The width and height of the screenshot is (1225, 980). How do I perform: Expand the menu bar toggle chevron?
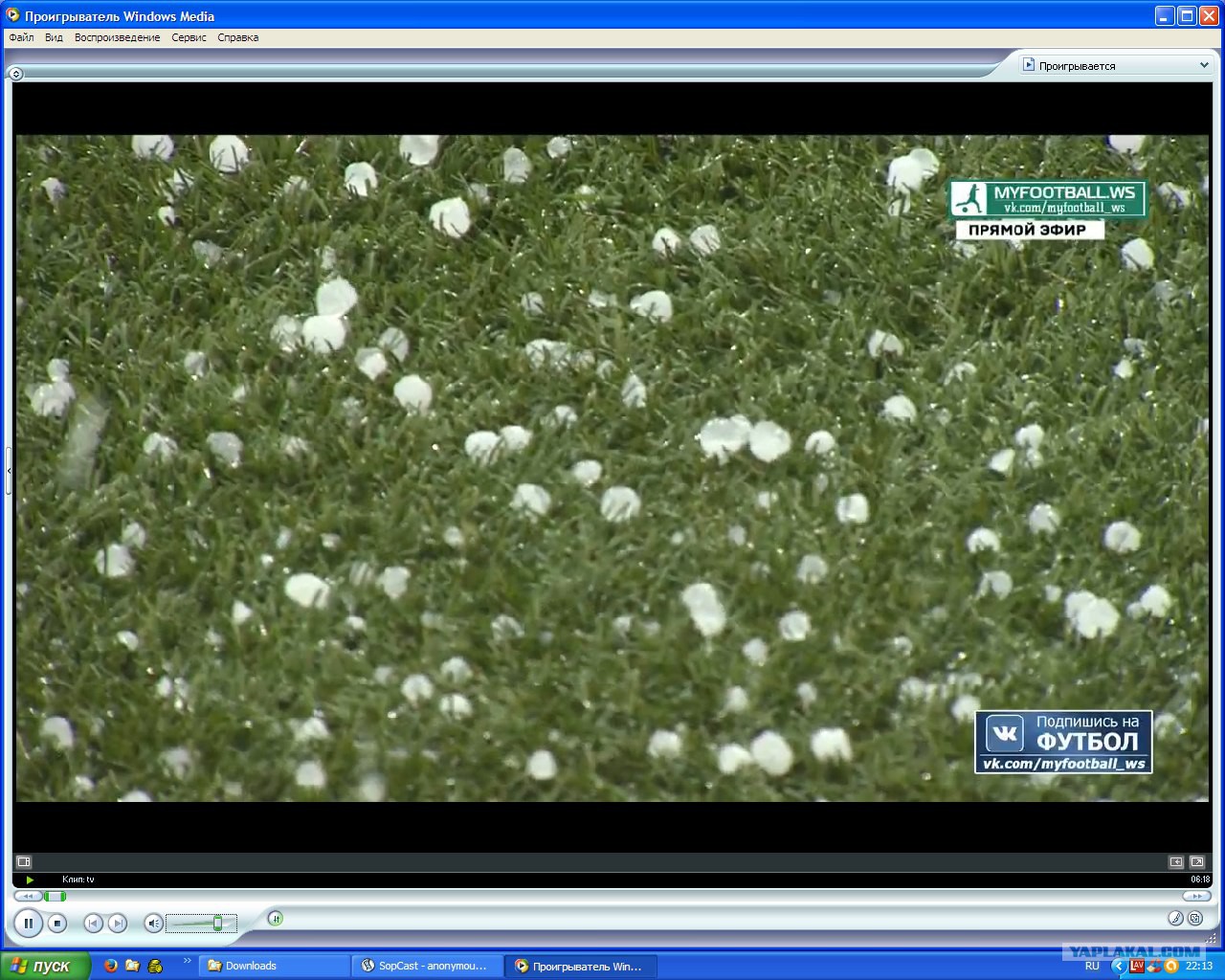(x=15, y=74)
